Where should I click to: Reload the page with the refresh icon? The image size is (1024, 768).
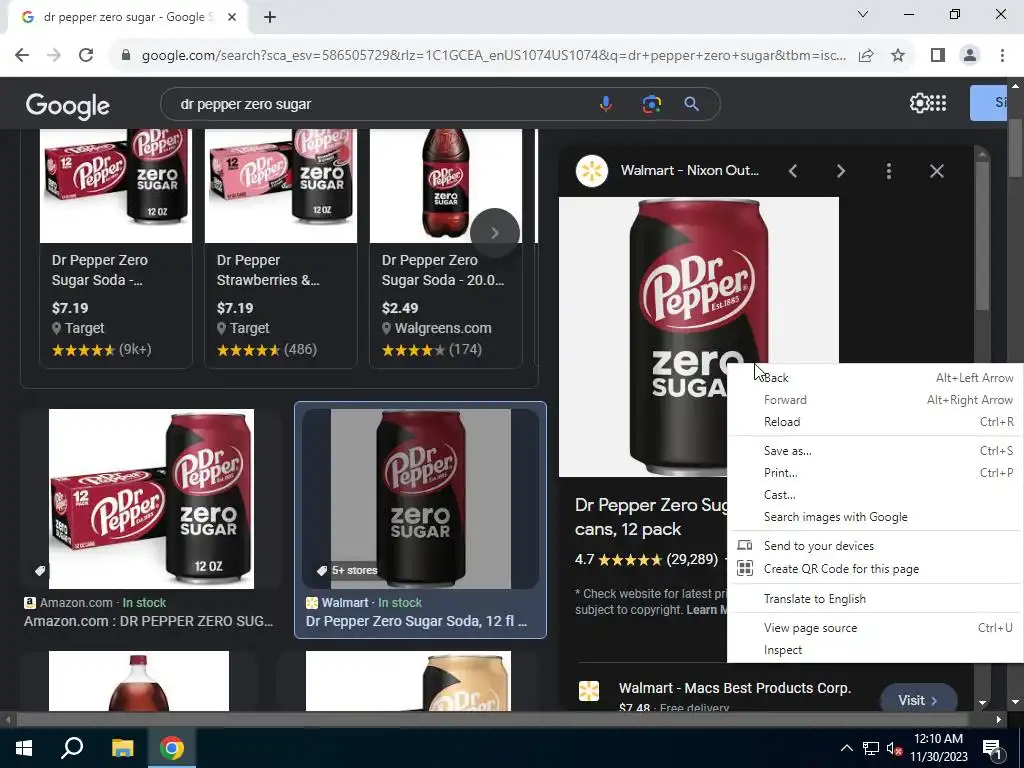(86, 56)
